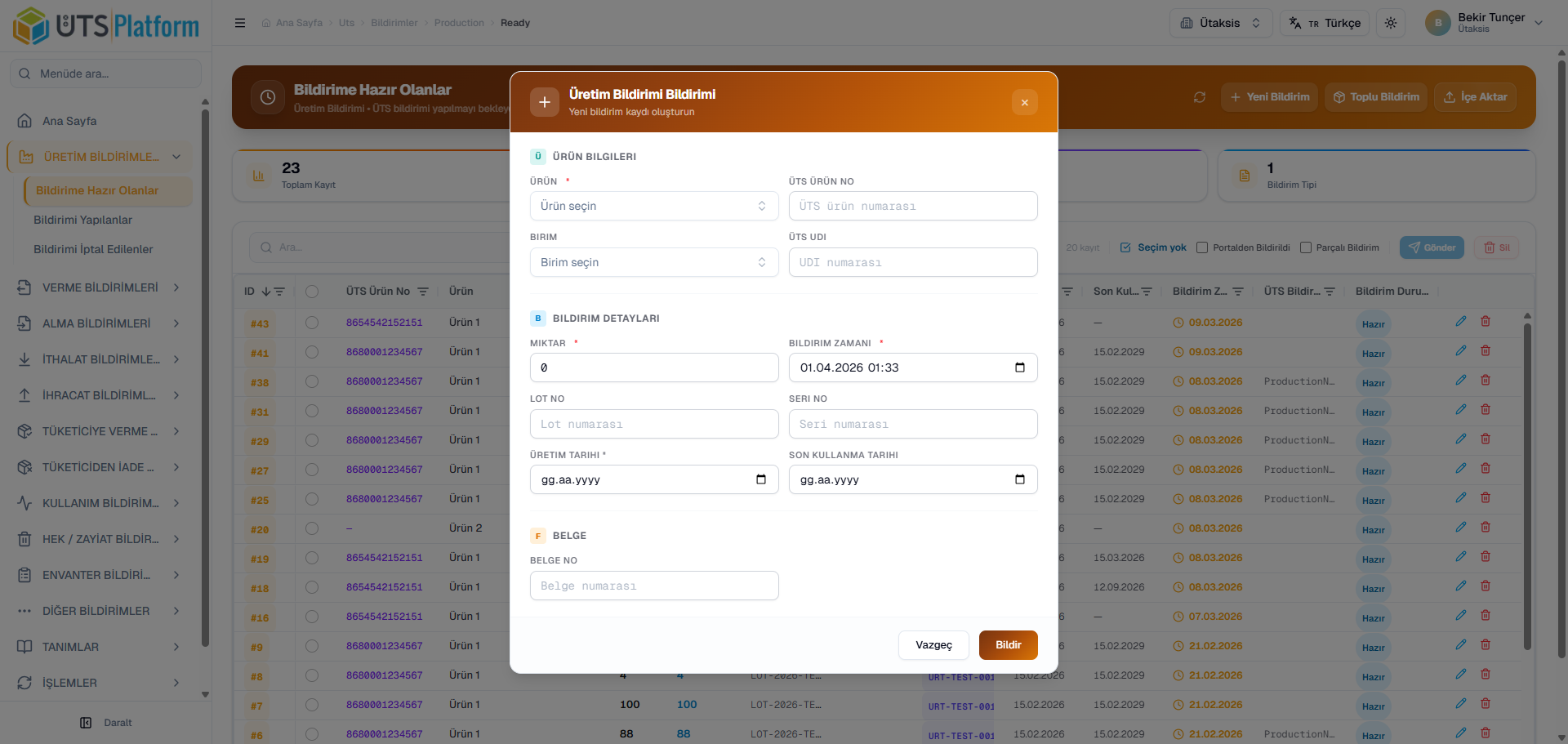The height and width of the screenshot is (744, 1568).
Task: Click the Vazgeç cancel button
Action: pos(933,645)
